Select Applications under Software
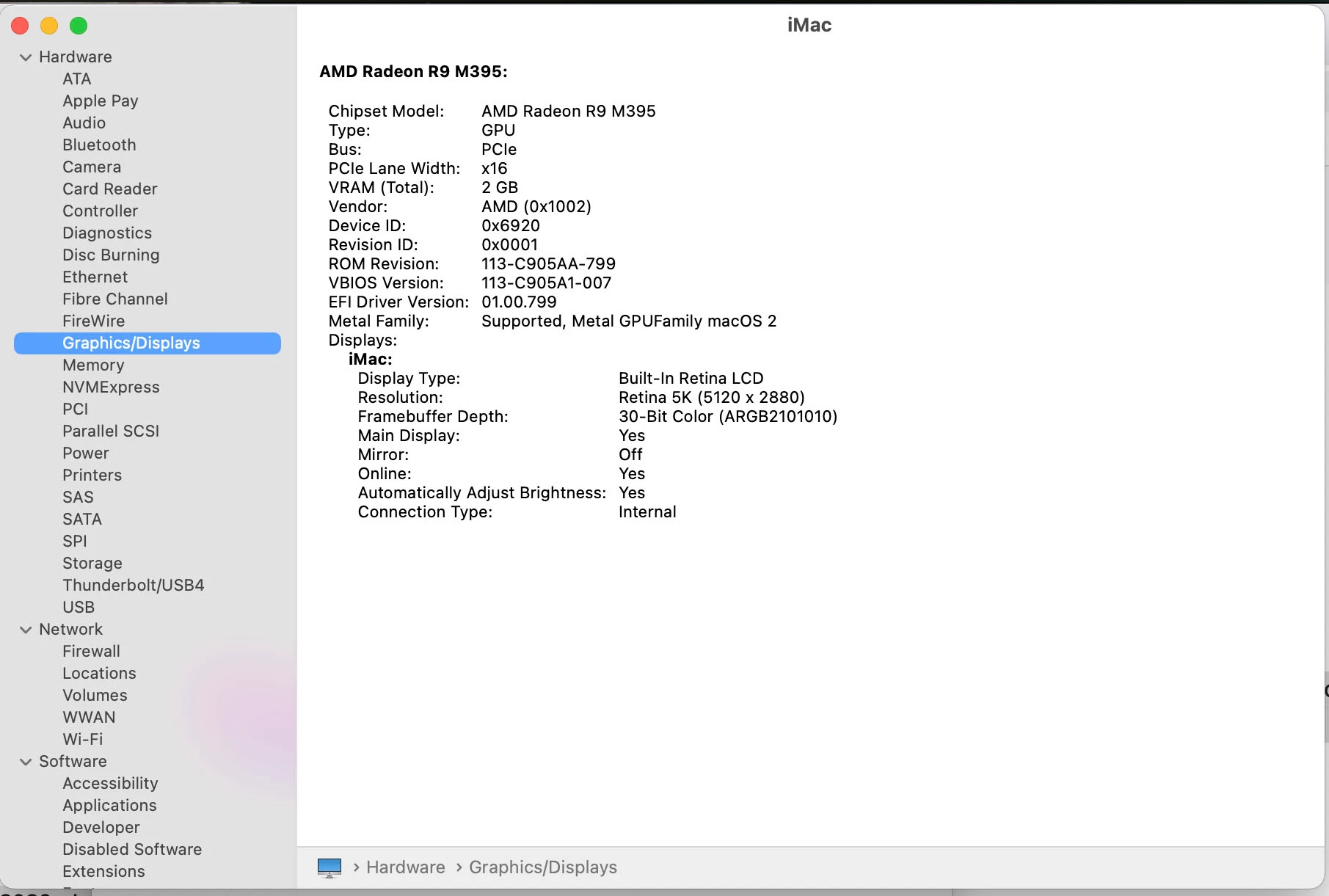The image size is (1329, 896). point(109,805)
